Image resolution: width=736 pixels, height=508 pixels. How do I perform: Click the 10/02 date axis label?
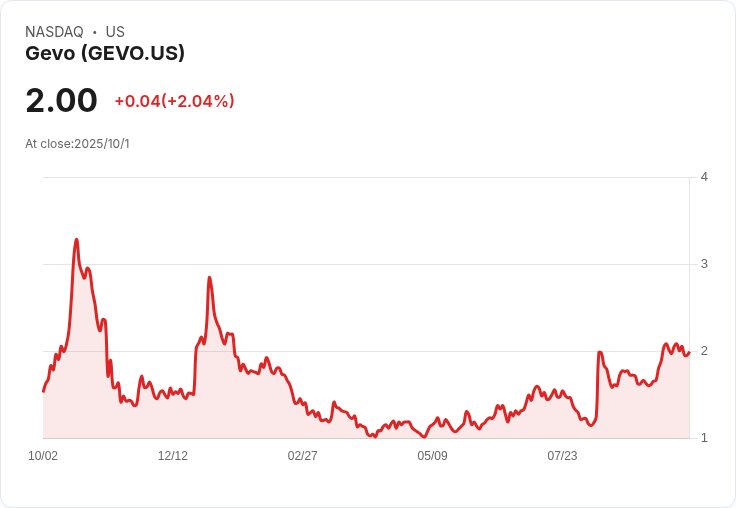pyautogui.click(x=43, y=456)
